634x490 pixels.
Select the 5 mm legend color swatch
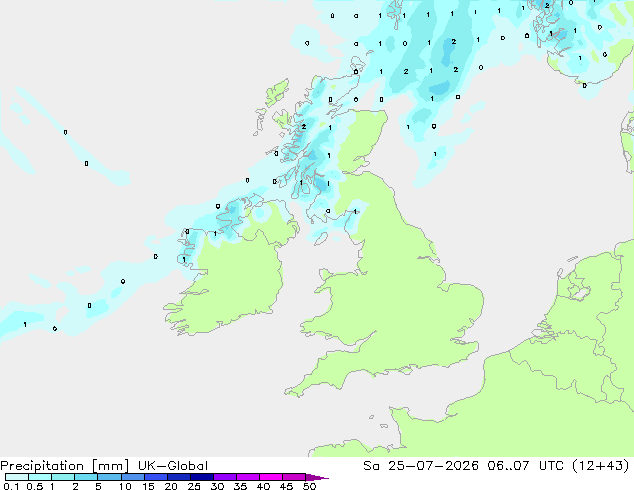pos(109,477)
